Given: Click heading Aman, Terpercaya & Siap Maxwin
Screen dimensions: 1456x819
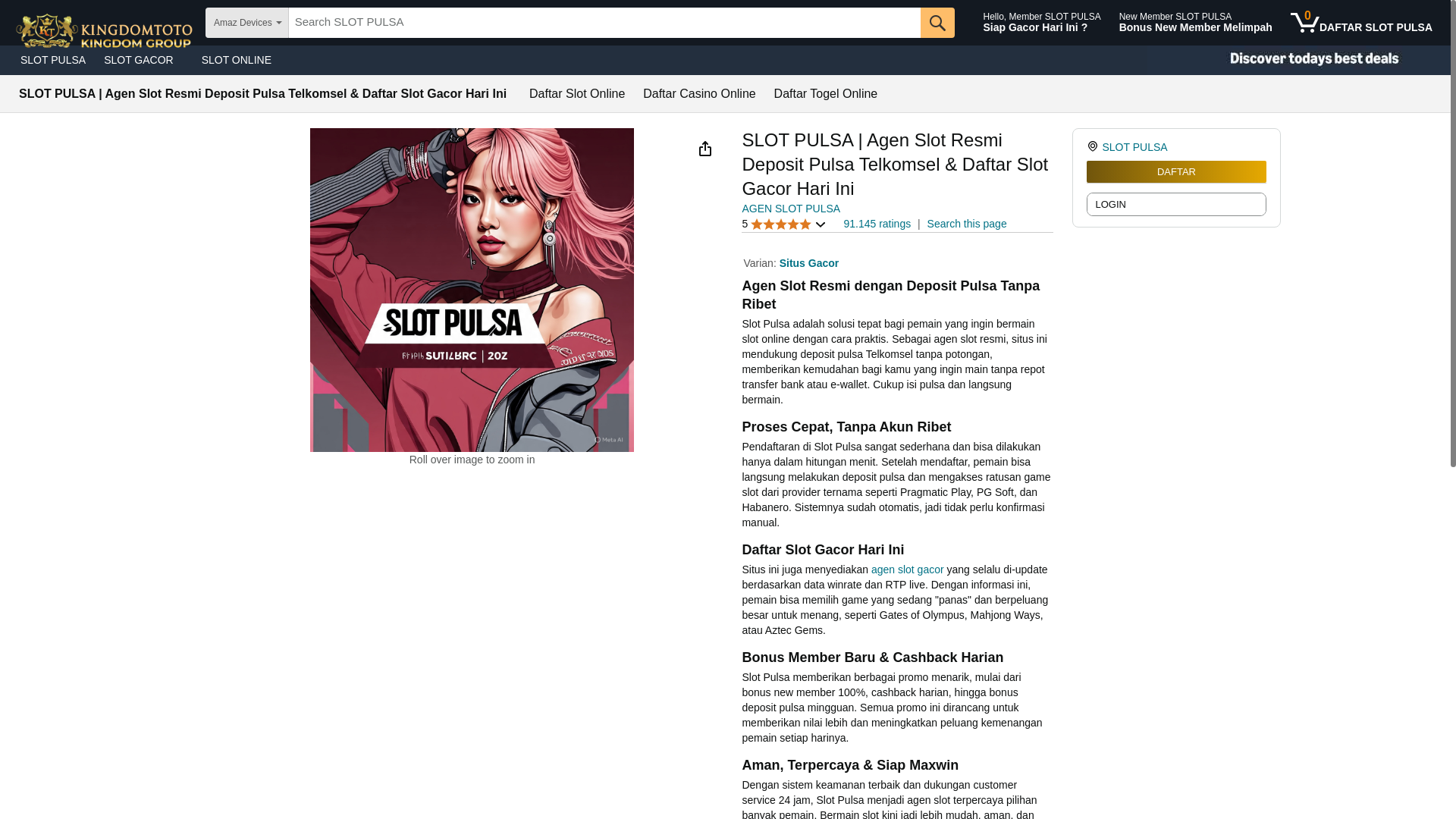Looking at the screenshot, I should click(x=850, y=765).
